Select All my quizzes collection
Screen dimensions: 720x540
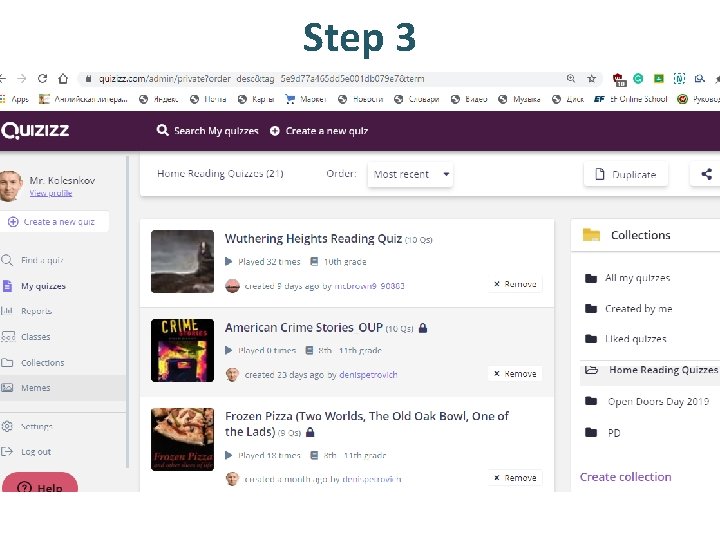point(628,278)
